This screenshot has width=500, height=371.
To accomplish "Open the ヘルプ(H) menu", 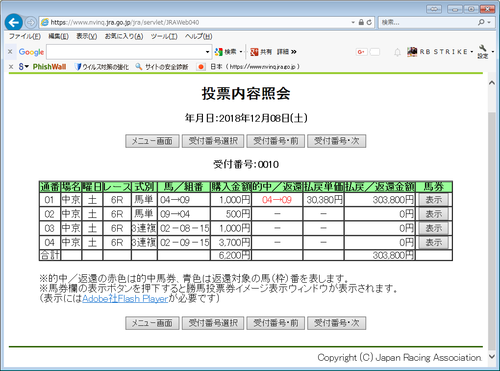I will pos(198,36).
